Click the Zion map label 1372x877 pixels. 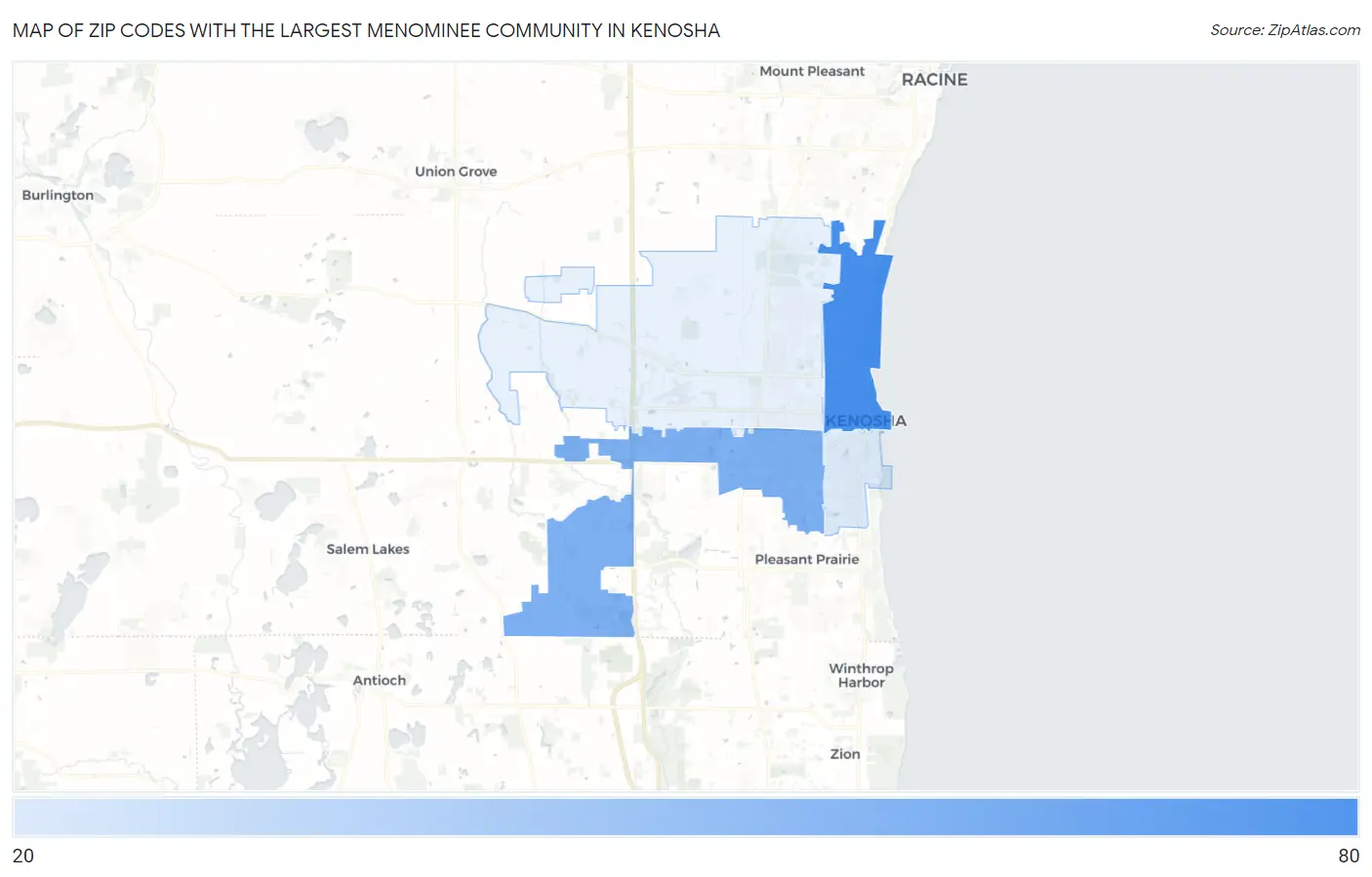(845, 754)
